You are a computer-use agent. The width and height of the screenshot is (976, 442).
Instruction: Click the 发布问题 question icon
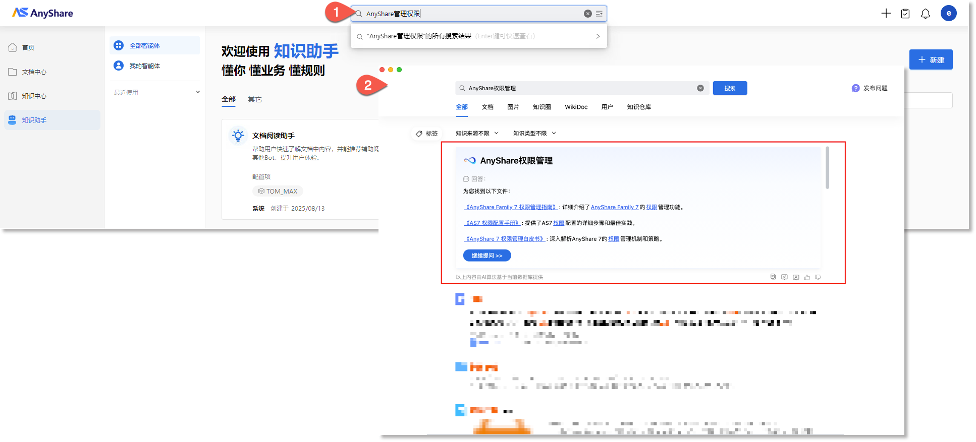point(855,88)
